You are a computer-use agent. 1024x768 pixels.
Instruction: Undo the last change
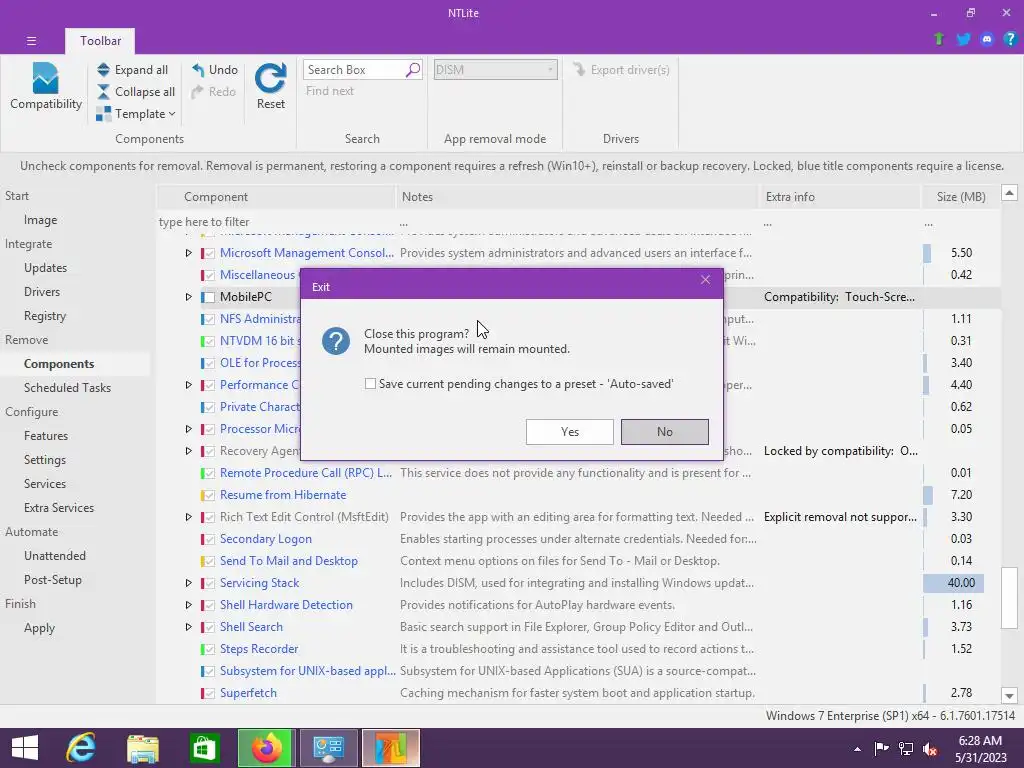click(215, 70)
